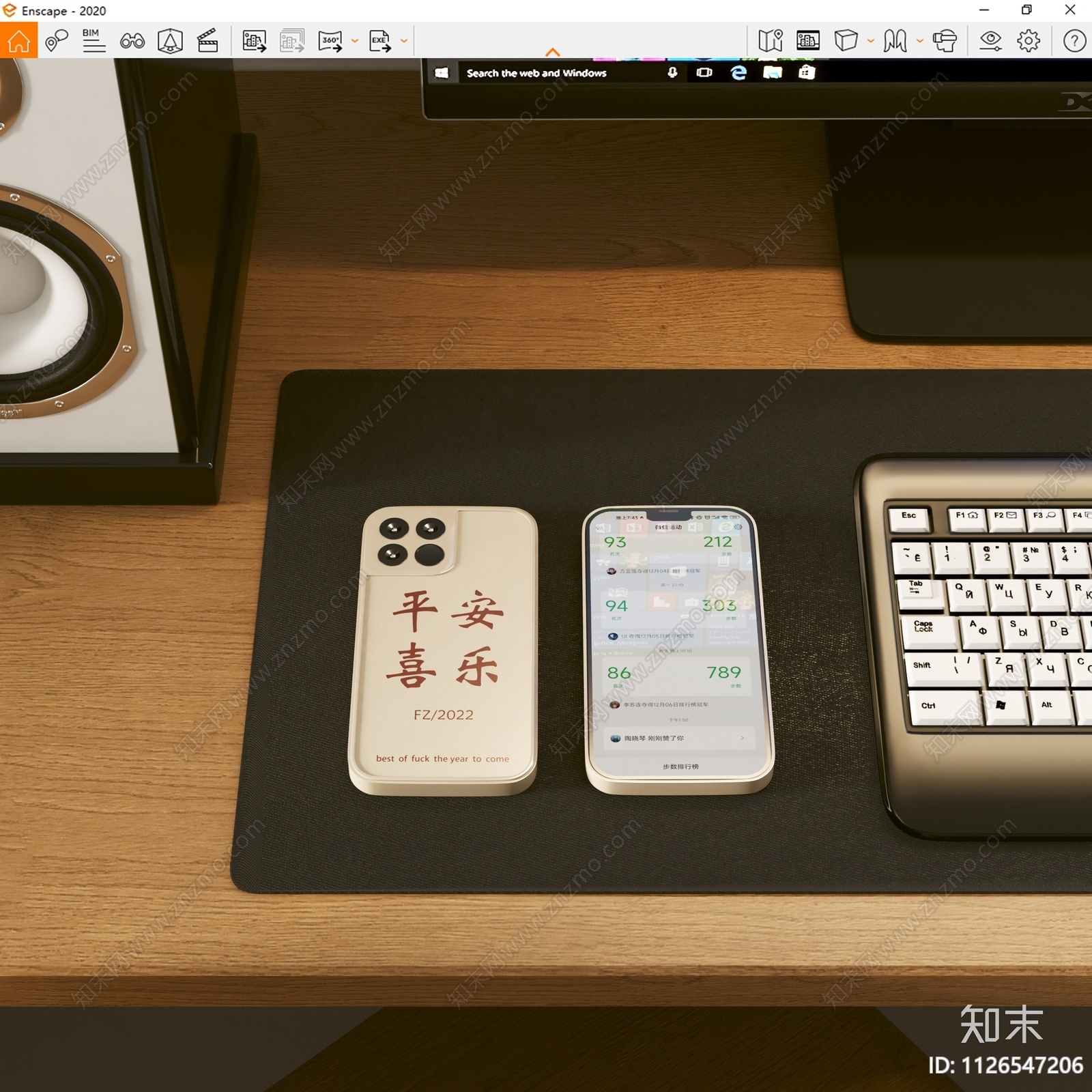Click the projection cube icon
Image resolution: width=1092 pixels, height=1092 pixels.
pyautogui.click(x=846, y=41)
